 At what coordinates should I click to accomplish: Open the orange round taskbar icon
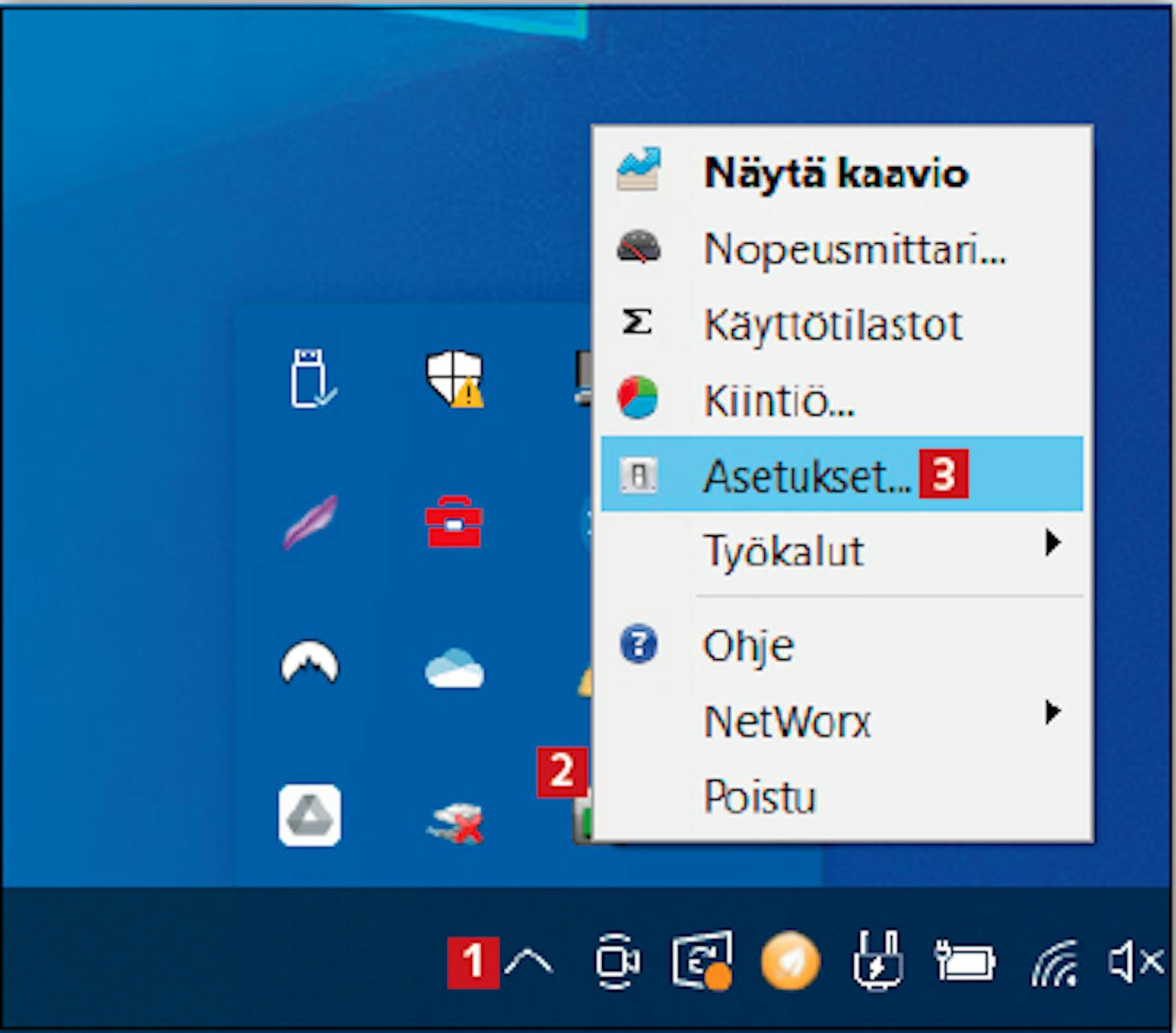[790, 961]
